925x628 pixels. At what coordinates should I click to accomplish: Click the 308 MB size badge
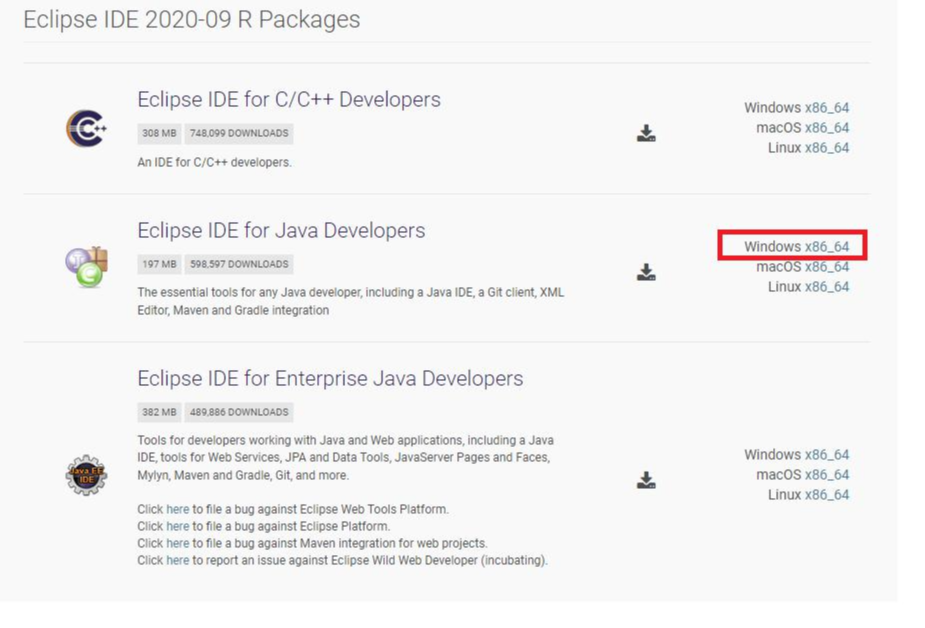pyautogui.click(x=159, y=133)
